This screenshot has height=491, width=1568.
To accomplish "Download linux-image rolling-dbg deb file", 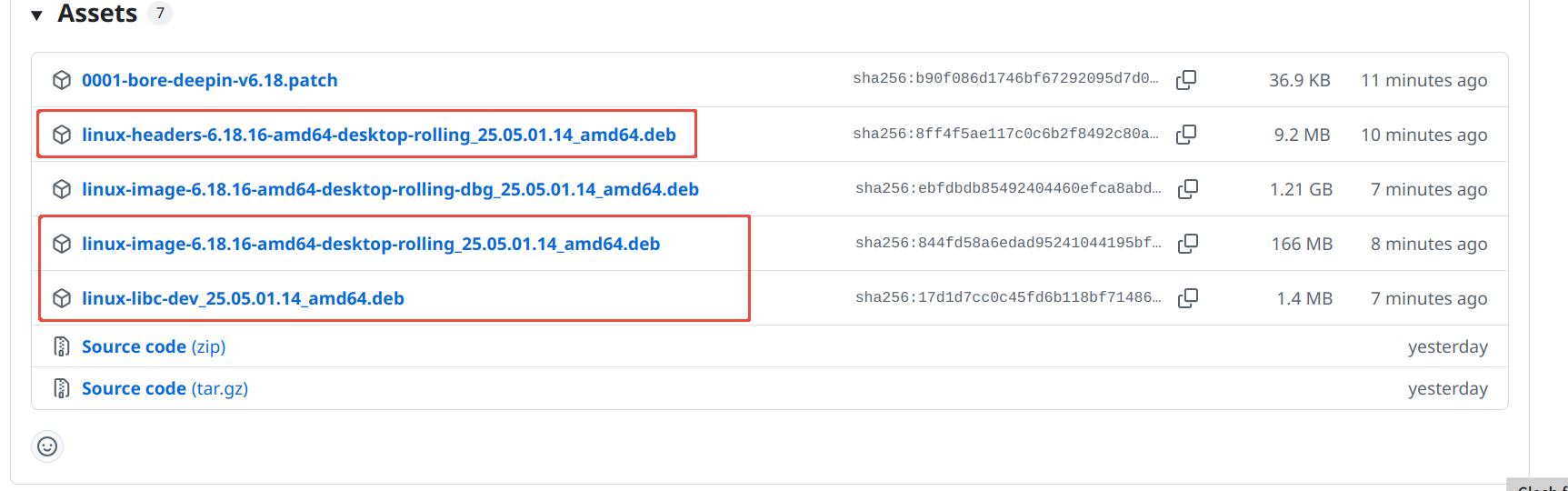I will 390,189.
